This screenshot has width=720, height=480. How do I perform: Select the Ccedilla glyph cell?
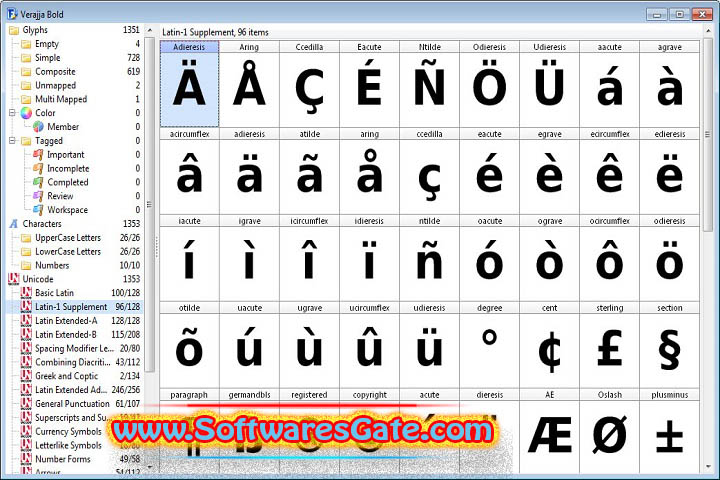coord(309,84)
